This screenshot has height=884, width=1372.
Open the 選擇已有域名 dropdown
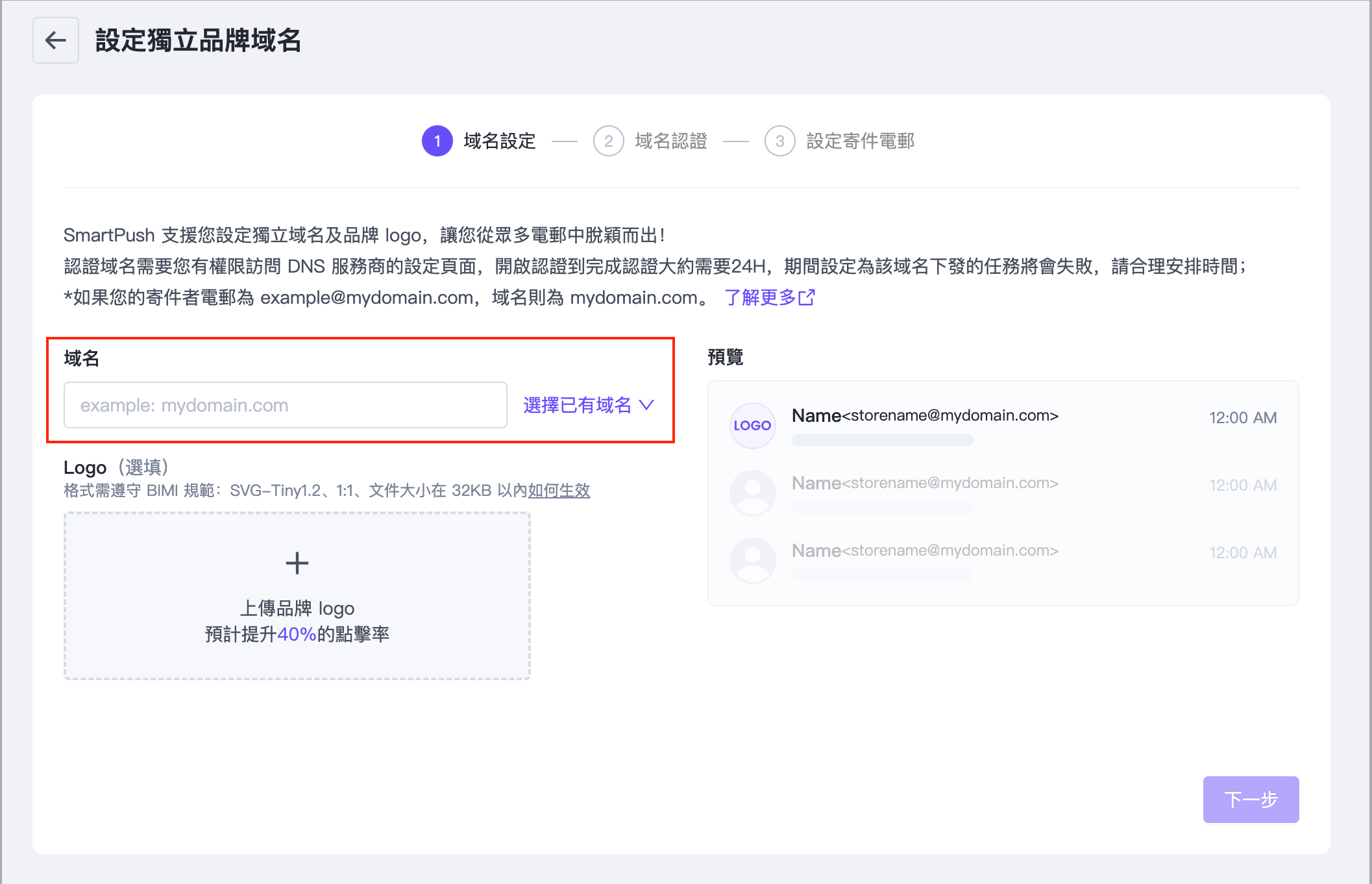577,405
